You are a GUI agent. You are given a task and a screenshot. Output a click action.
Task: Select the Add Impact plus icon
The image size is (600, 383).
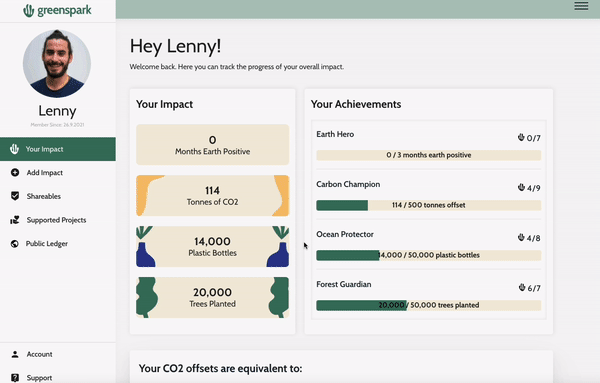(15, 173)
